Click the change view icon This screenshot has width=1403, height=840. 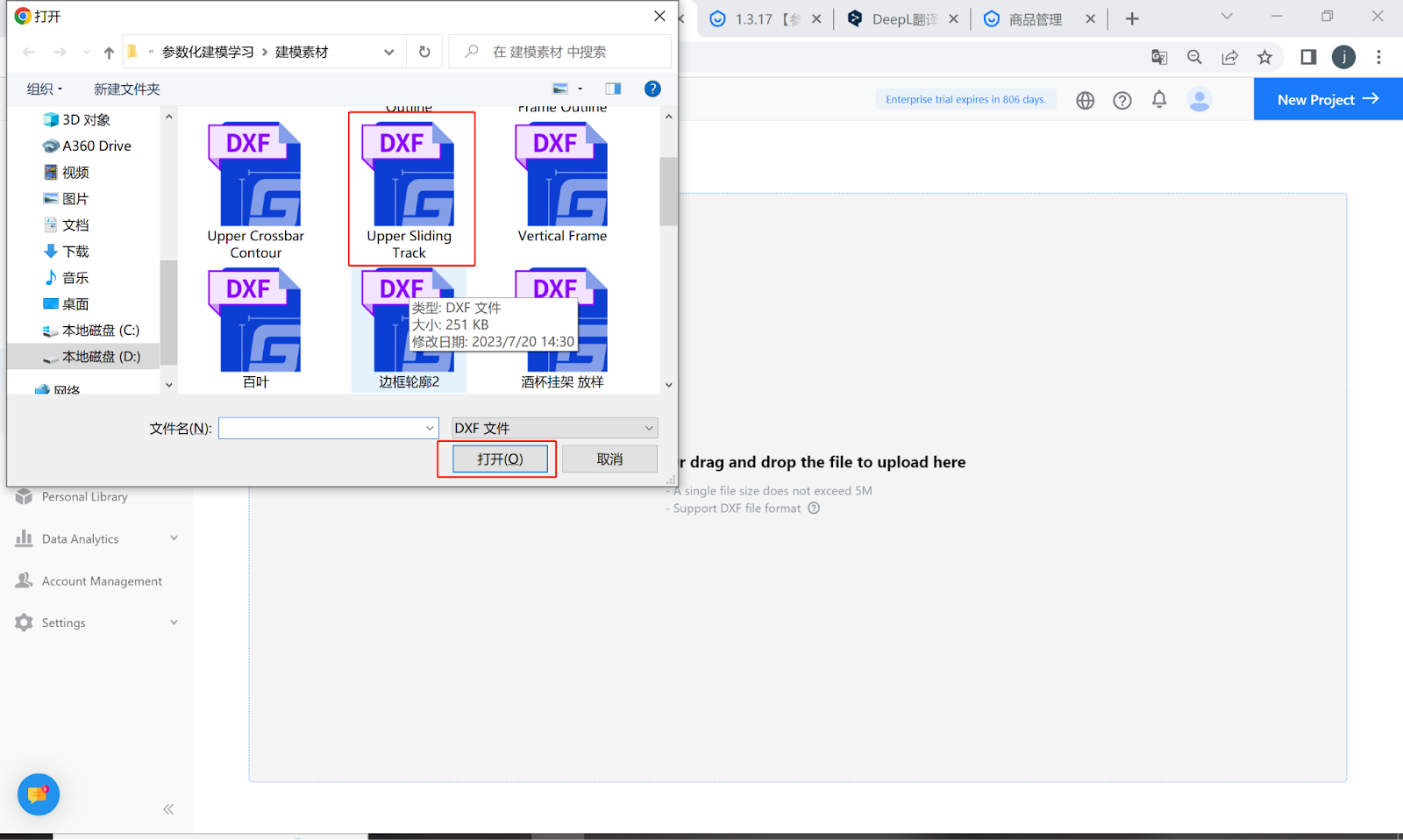[560, 89]
